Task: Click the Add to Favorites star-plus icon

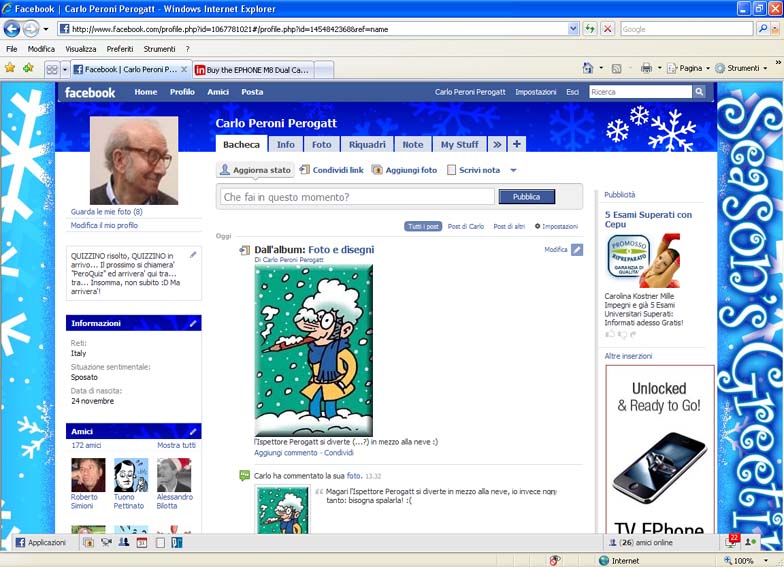Action: (28, 68)
